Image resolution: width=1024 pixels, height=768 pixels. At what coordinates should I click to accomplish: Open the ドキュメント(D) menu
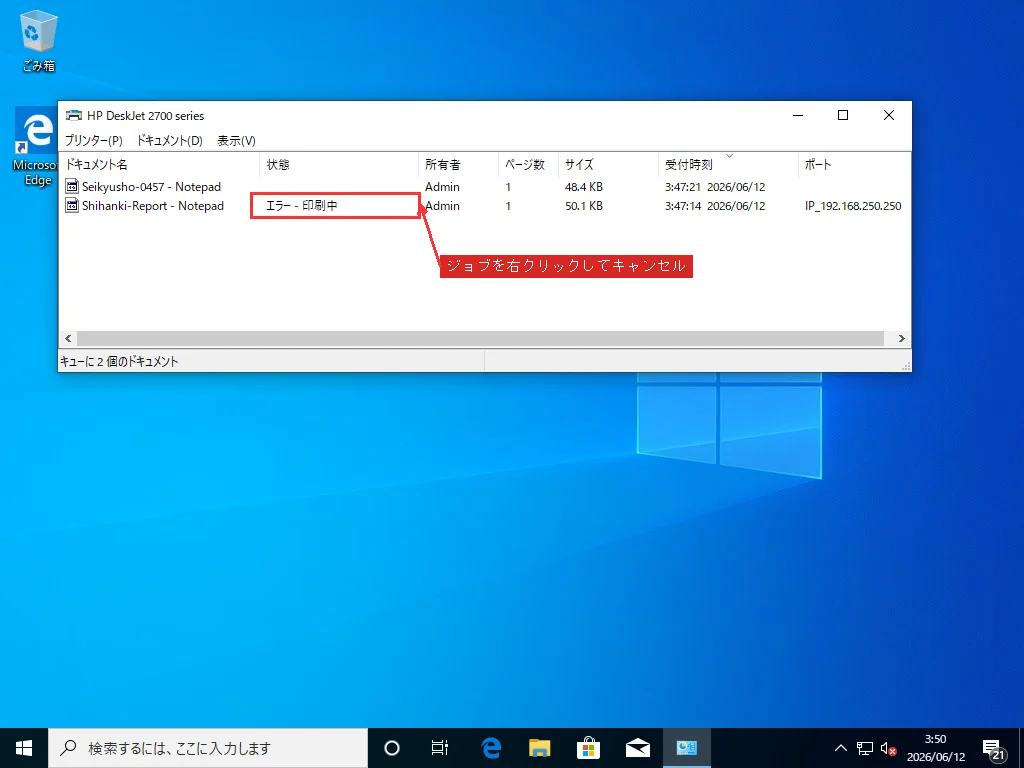click(169, 140)
